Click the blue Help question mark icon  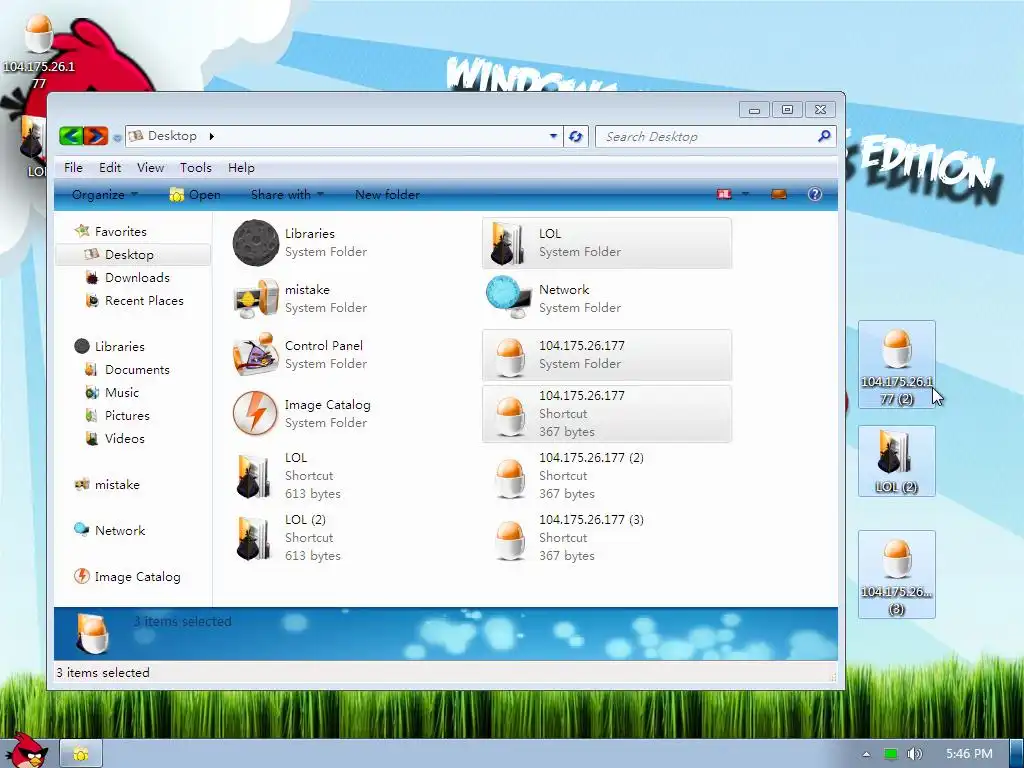click(814, 194)
